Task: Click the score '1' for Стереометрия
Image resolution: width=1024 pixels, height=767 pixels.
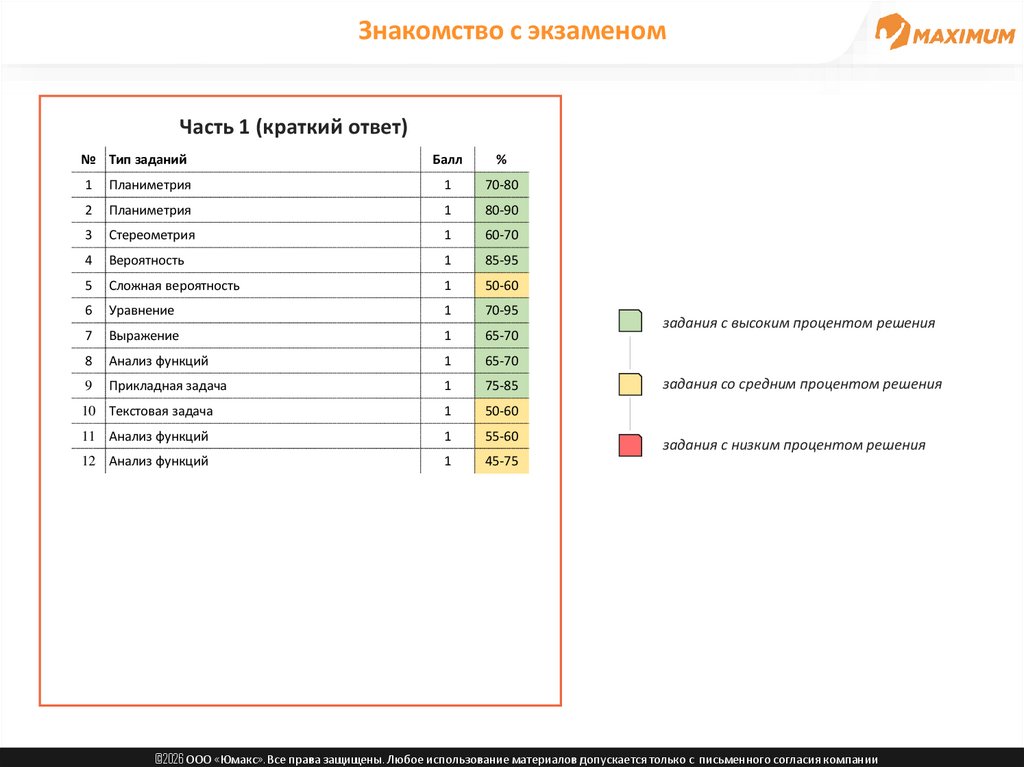Action: pyautogui.click(x=447, y=235)
